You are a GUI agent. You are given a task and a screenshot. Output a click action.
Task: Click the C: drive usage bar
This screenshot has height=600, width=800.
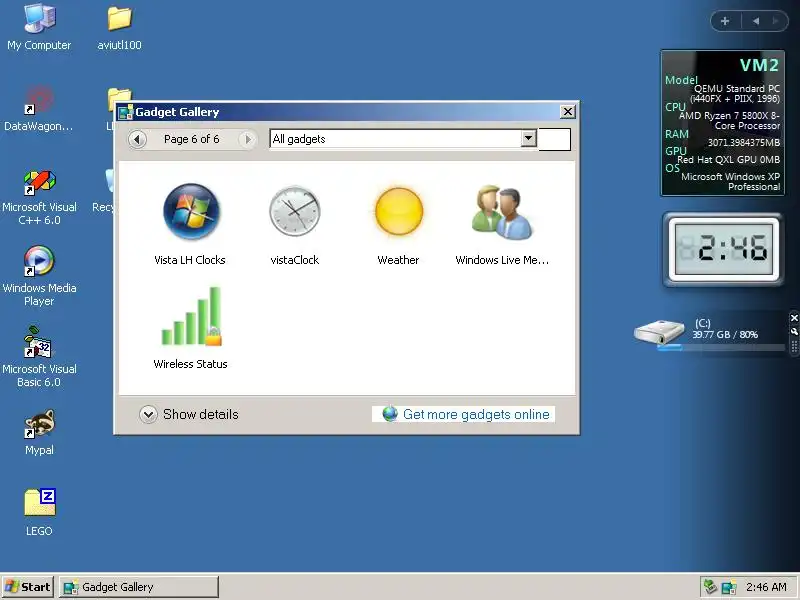(x=721, y=348)
